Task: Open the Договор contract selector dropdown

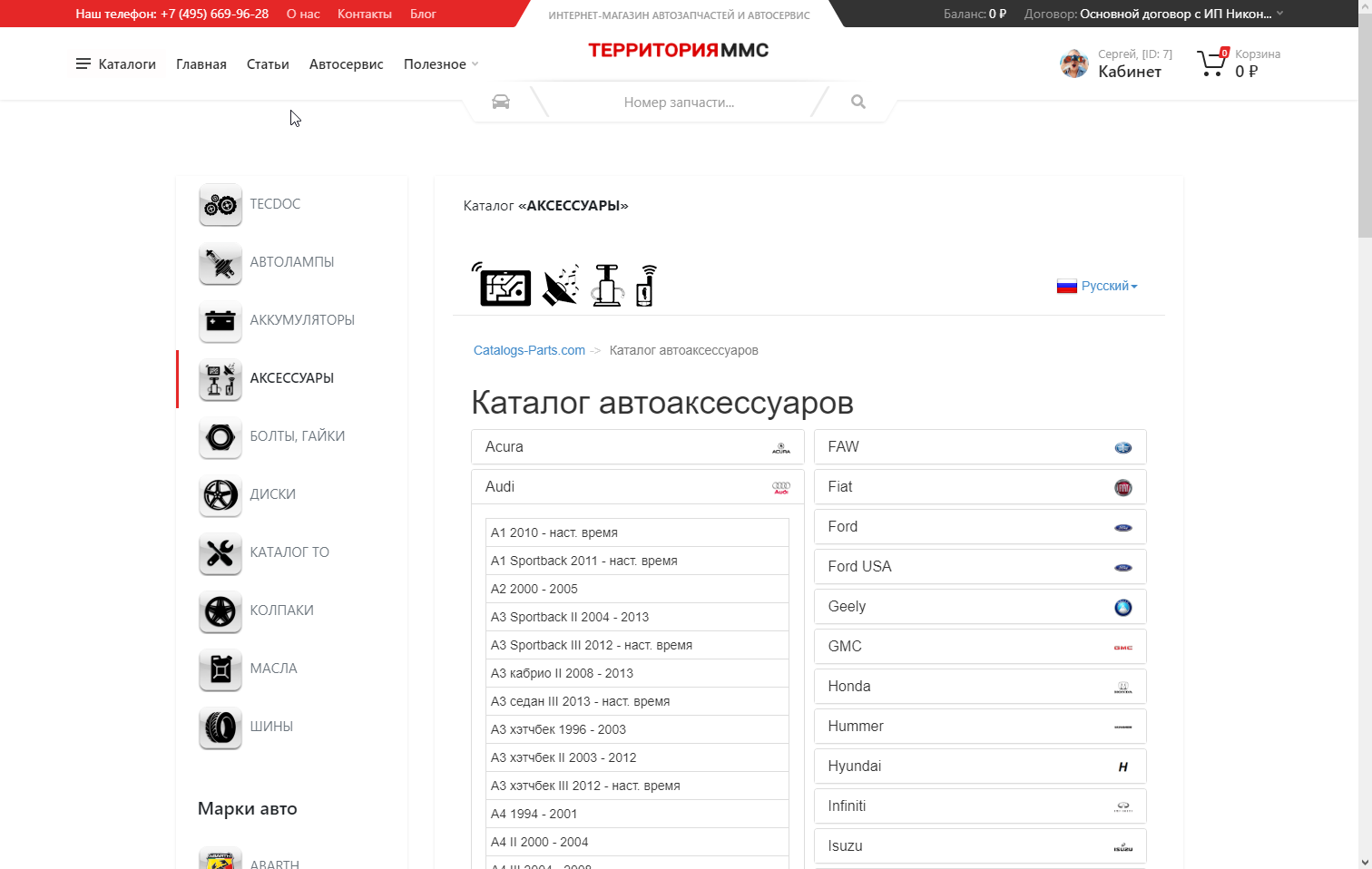Action: click(x=1154, y=14)
